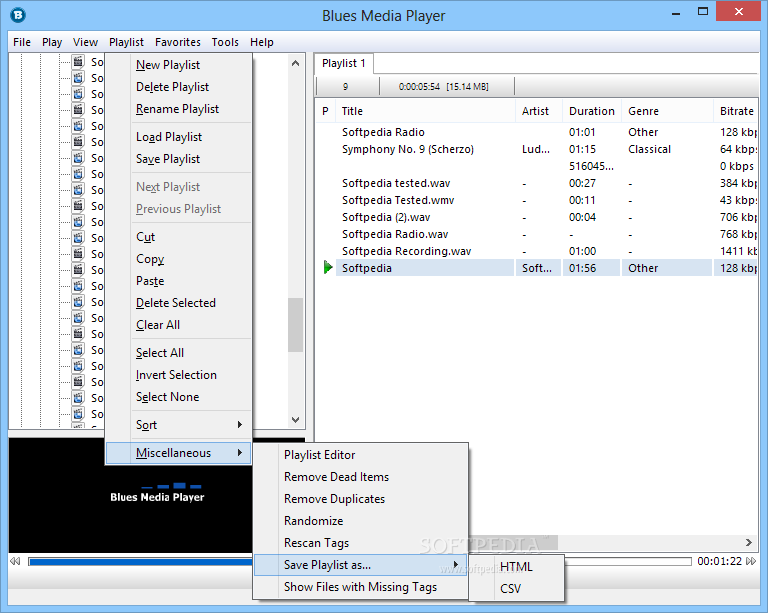Select Softpedia (2).wav track
The width and height of the screenshot is (768, 613).
tap(536, 217)
